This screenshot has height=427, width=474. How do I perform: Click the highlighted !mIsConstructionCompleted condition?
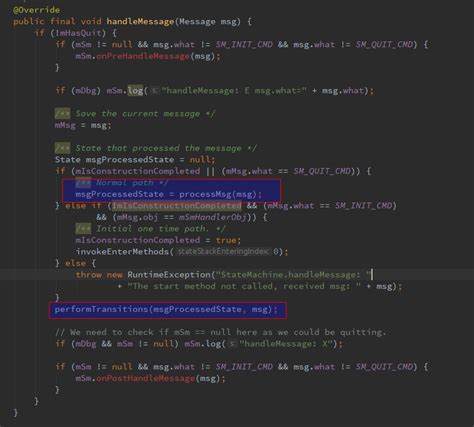[177, 206]
